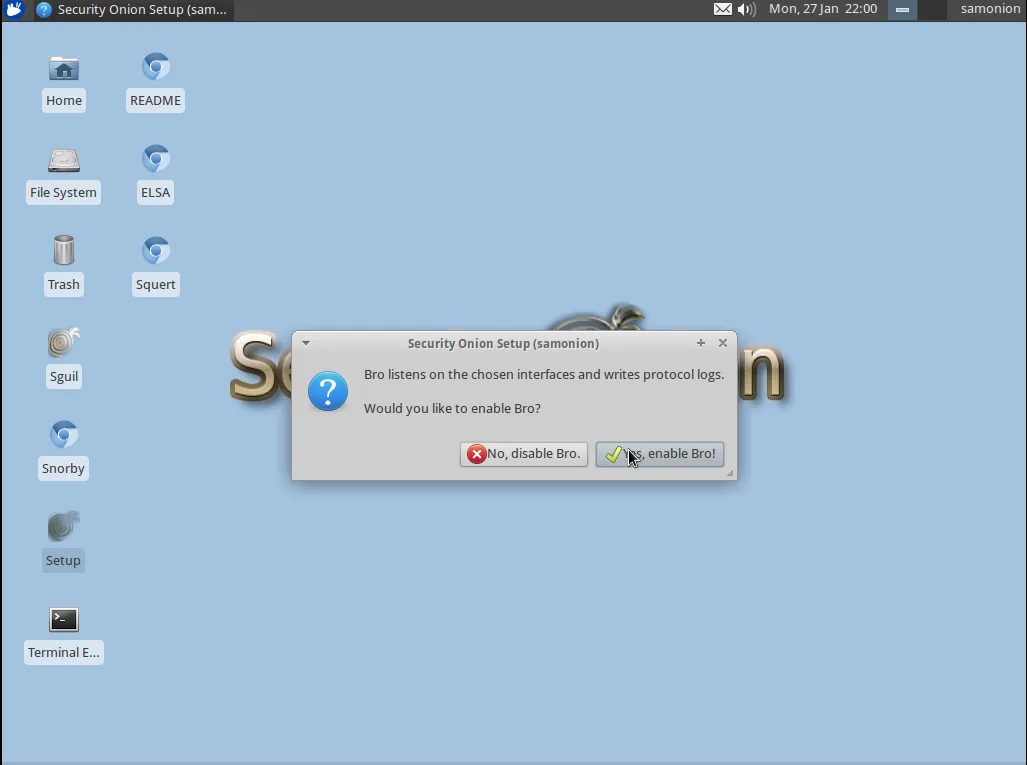Click the dialog title Security Onion Setup (samonion)
This screenshot has width=1027, height=765.
[x=503, y=343]
